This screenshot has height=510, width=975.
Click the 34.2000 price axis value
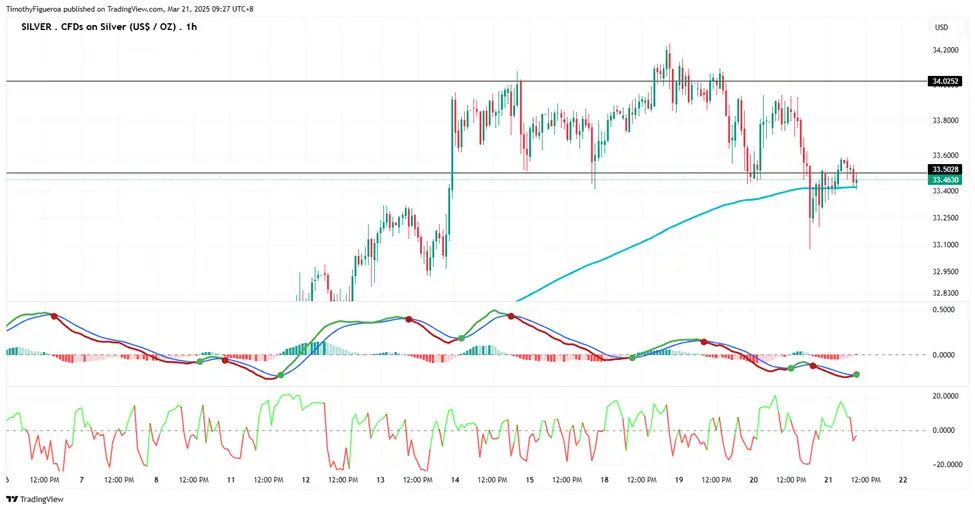click(x=945, y=50)
